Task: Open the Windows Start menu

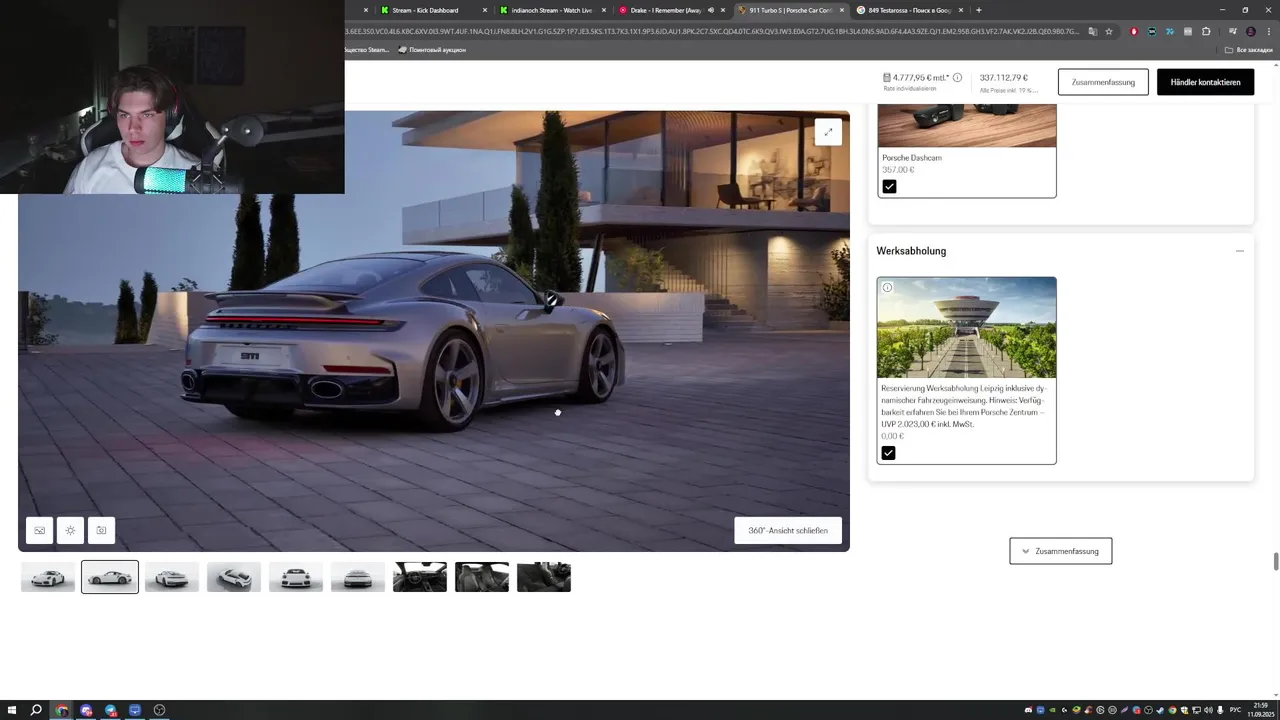Action: tap(12, 710)
